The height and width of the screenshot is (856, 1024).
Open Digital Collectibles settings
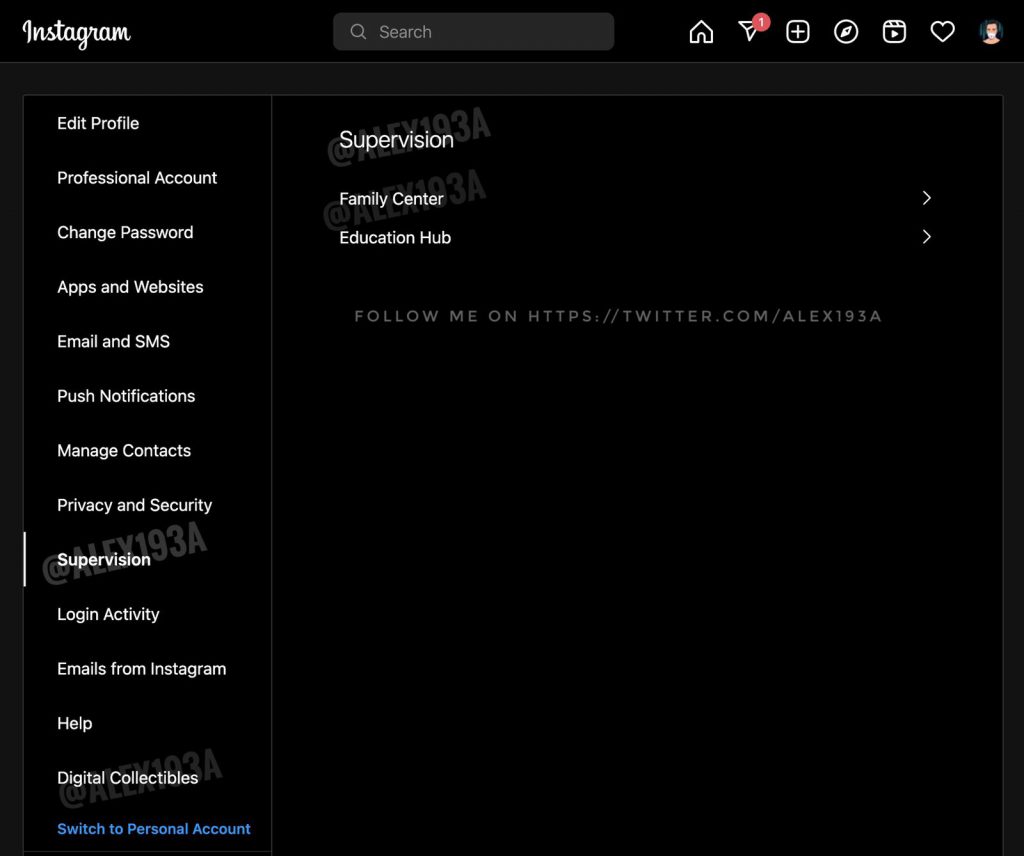coord(127,778)
